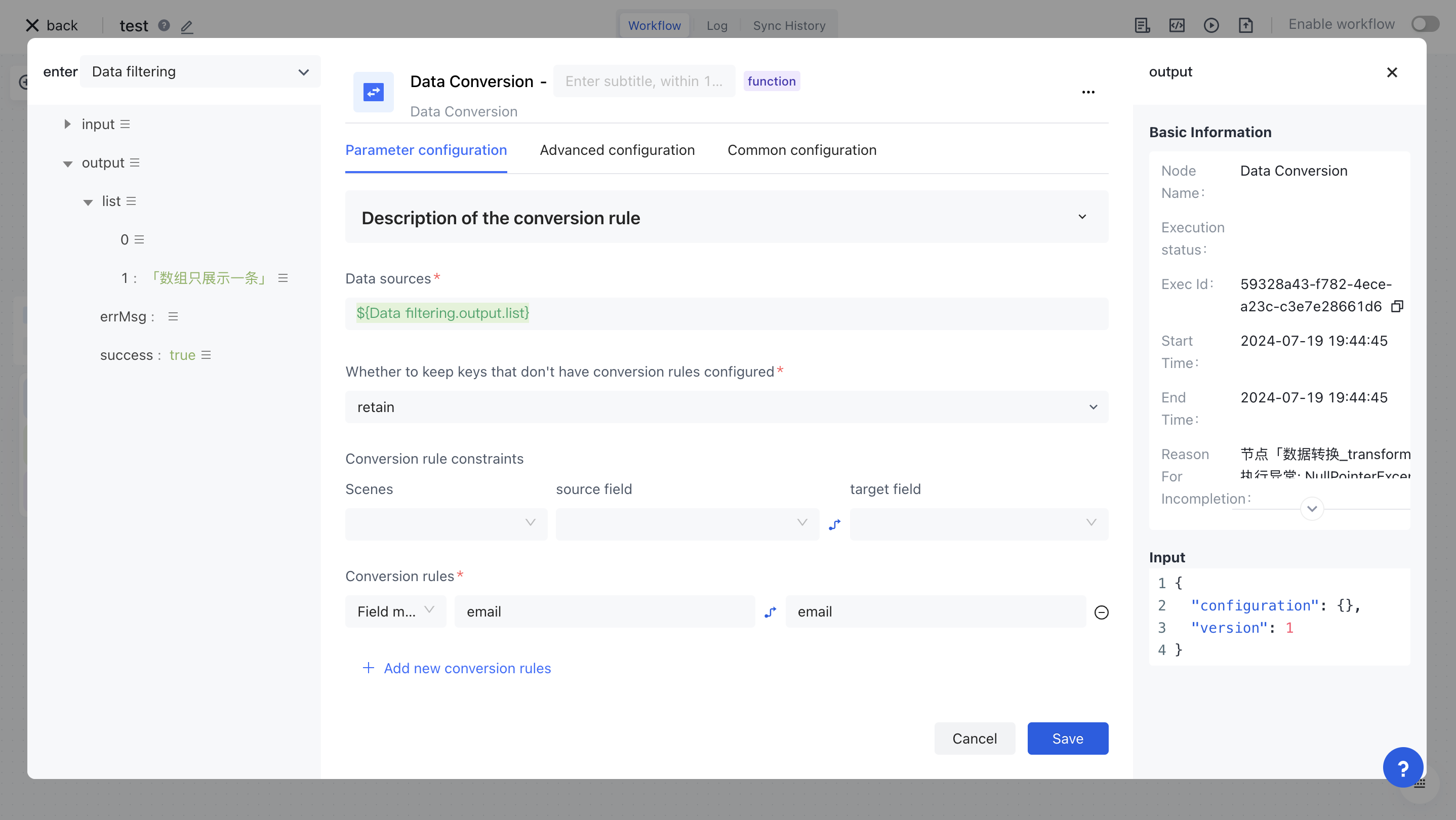Click the menu icon beside errMsg
The height and width of the screenshot is (820, 1456).
[173, 316]
